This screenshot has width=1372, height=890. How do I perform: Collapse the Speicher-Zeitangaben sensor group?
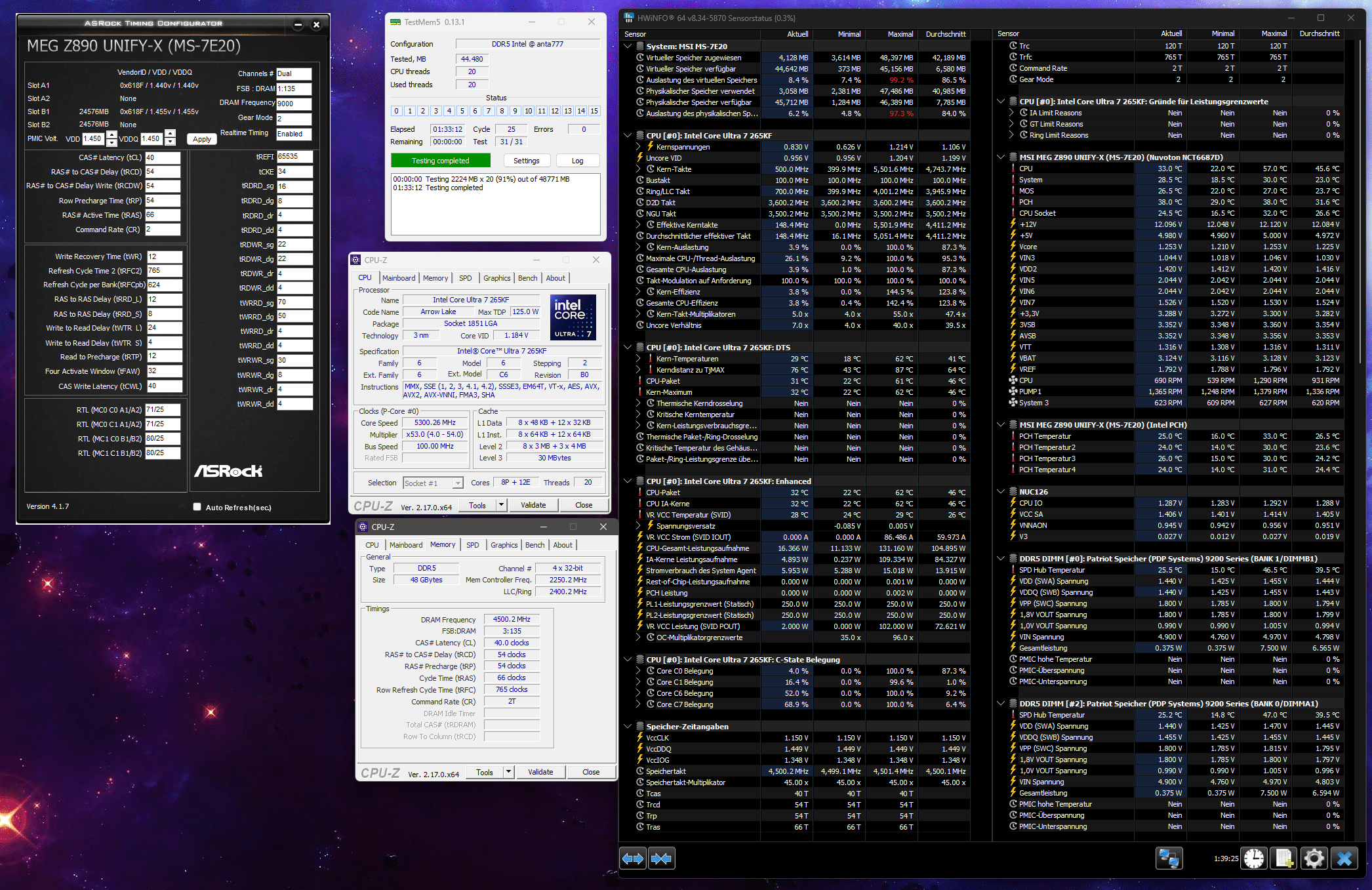click(x=628, y=726)
